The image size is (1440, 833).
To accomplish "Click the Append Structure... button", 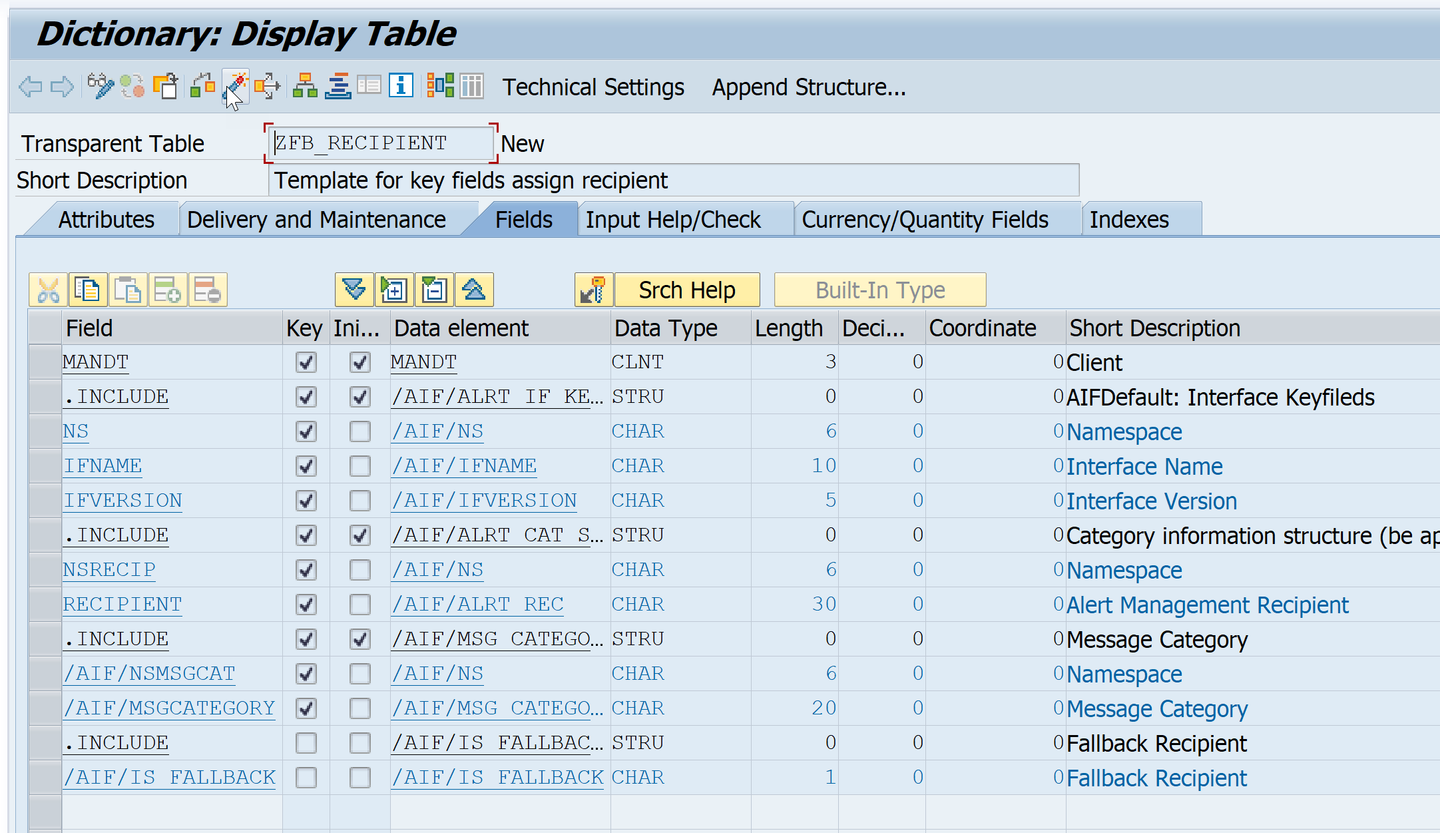I will coord(809,87).
